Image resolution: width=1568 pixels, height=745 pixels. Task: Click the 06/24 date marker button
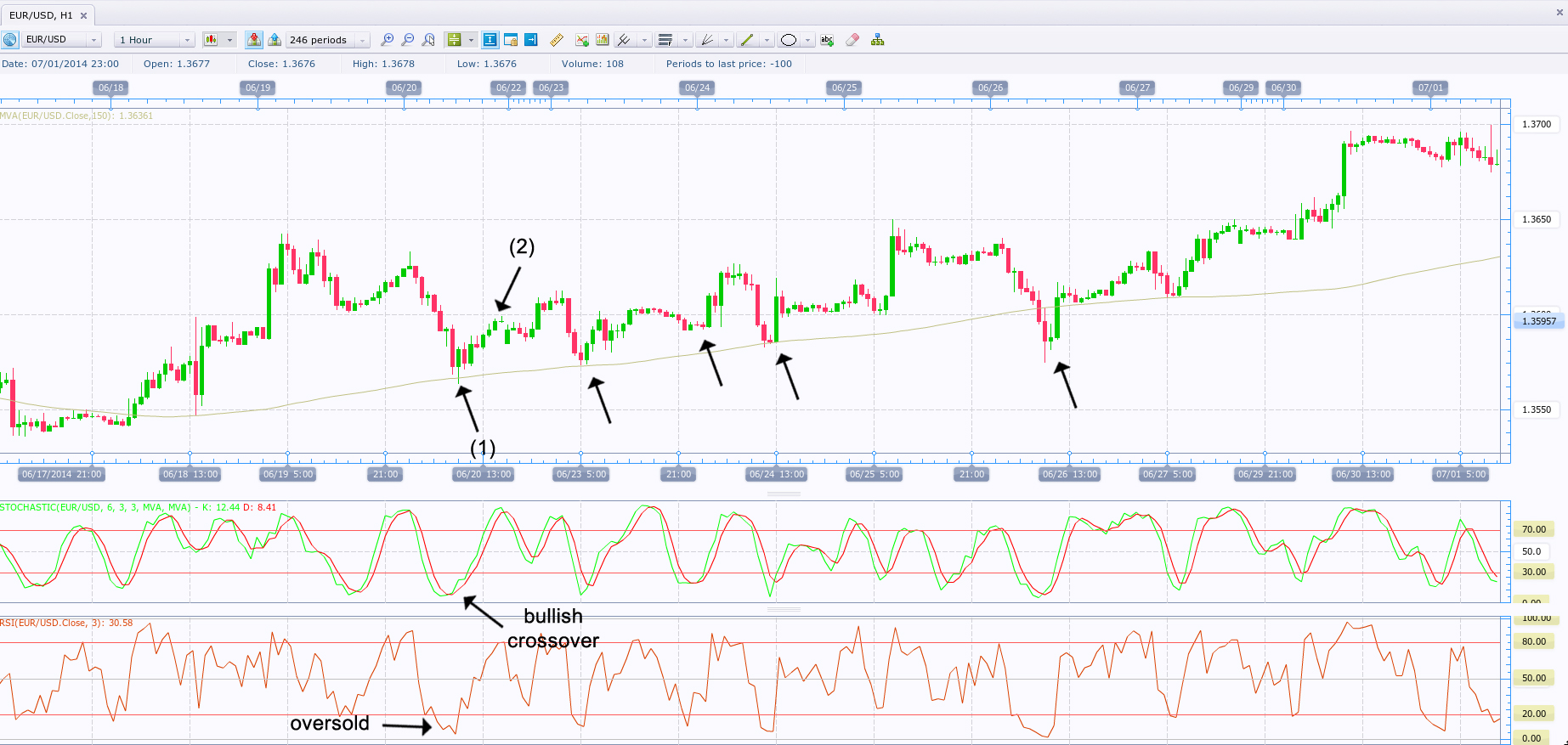point(697,87)
